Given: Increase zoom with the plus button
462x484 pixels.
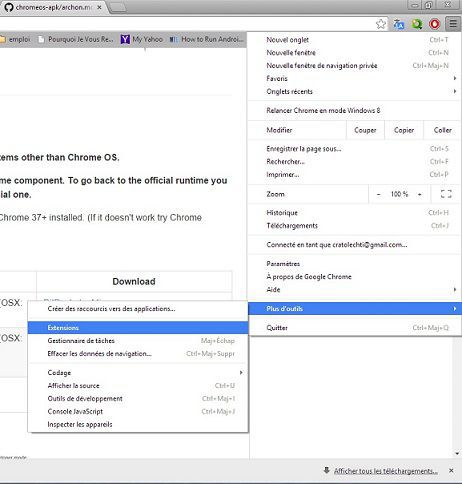Looking at the screenshot, I should (420, 194).
